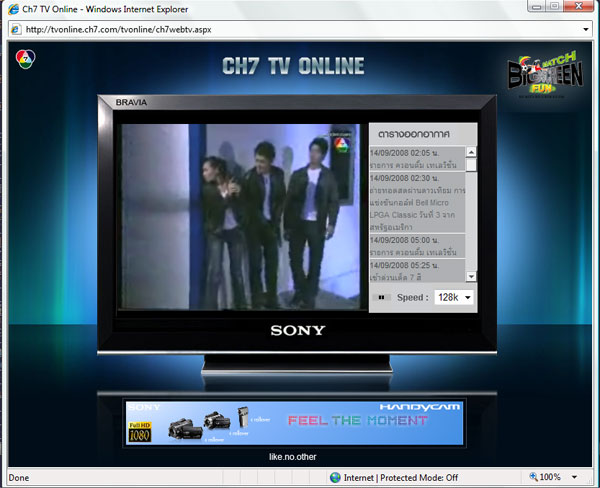
Task: Click the schedule scrollbar down arrow
Action: [x=471, y=276]
